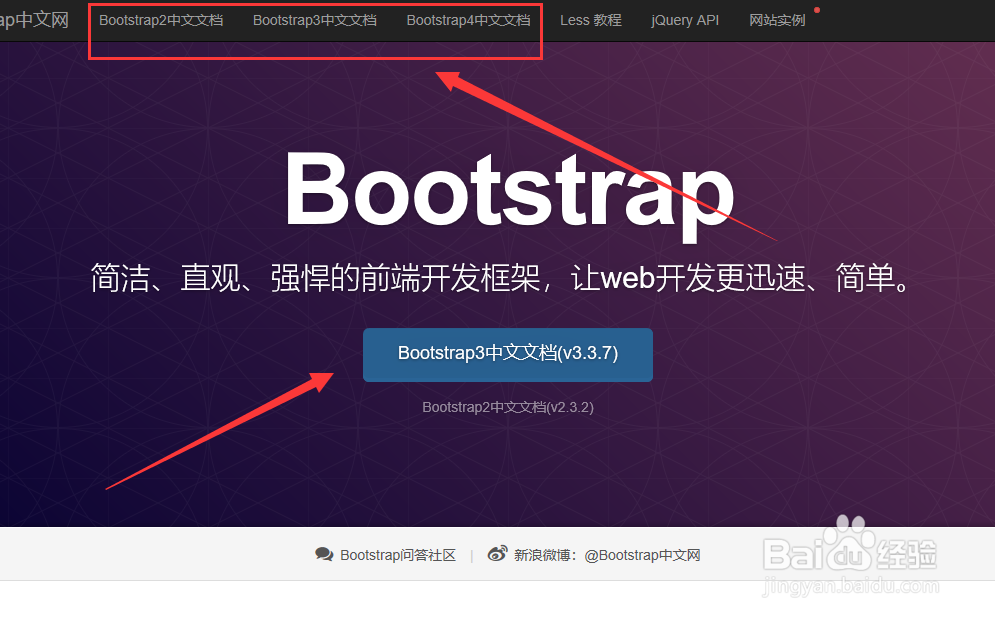Click the Bootstrap3中文文档(v3.3.7) blue button
The image size is (995, 620).
(x=508, y=355)
